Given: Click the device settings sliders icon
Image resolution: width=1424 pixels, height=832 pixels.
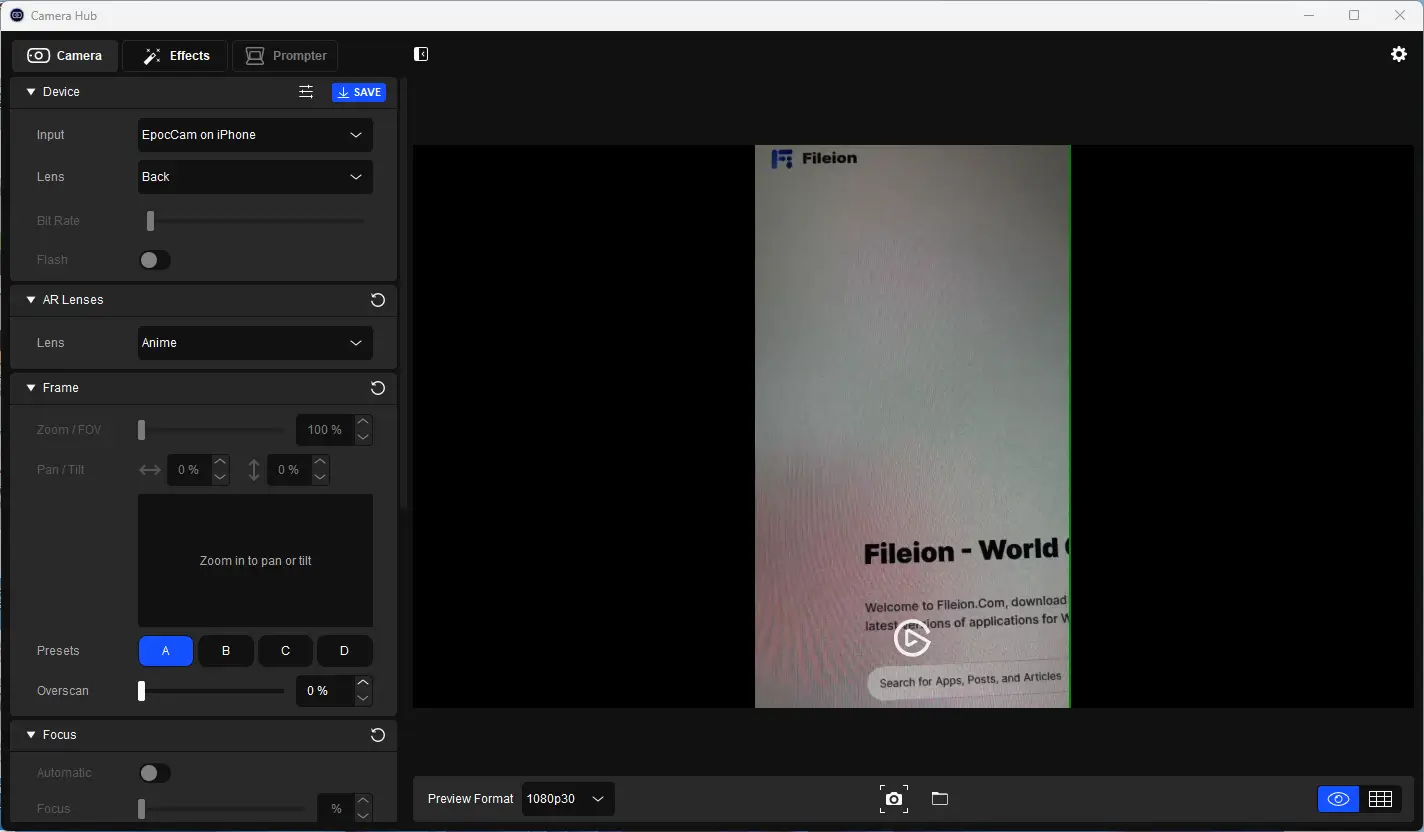Looking at the screenshot, I should [306, 92].
